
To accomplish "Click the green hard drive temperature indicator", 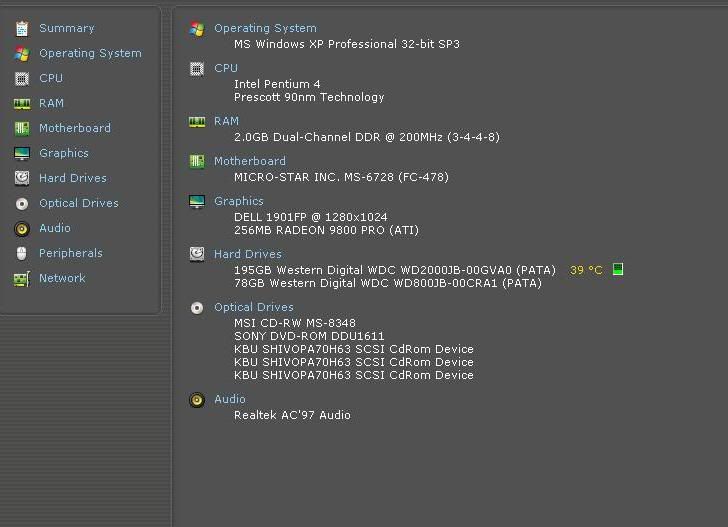I will [x=617, y=269].
